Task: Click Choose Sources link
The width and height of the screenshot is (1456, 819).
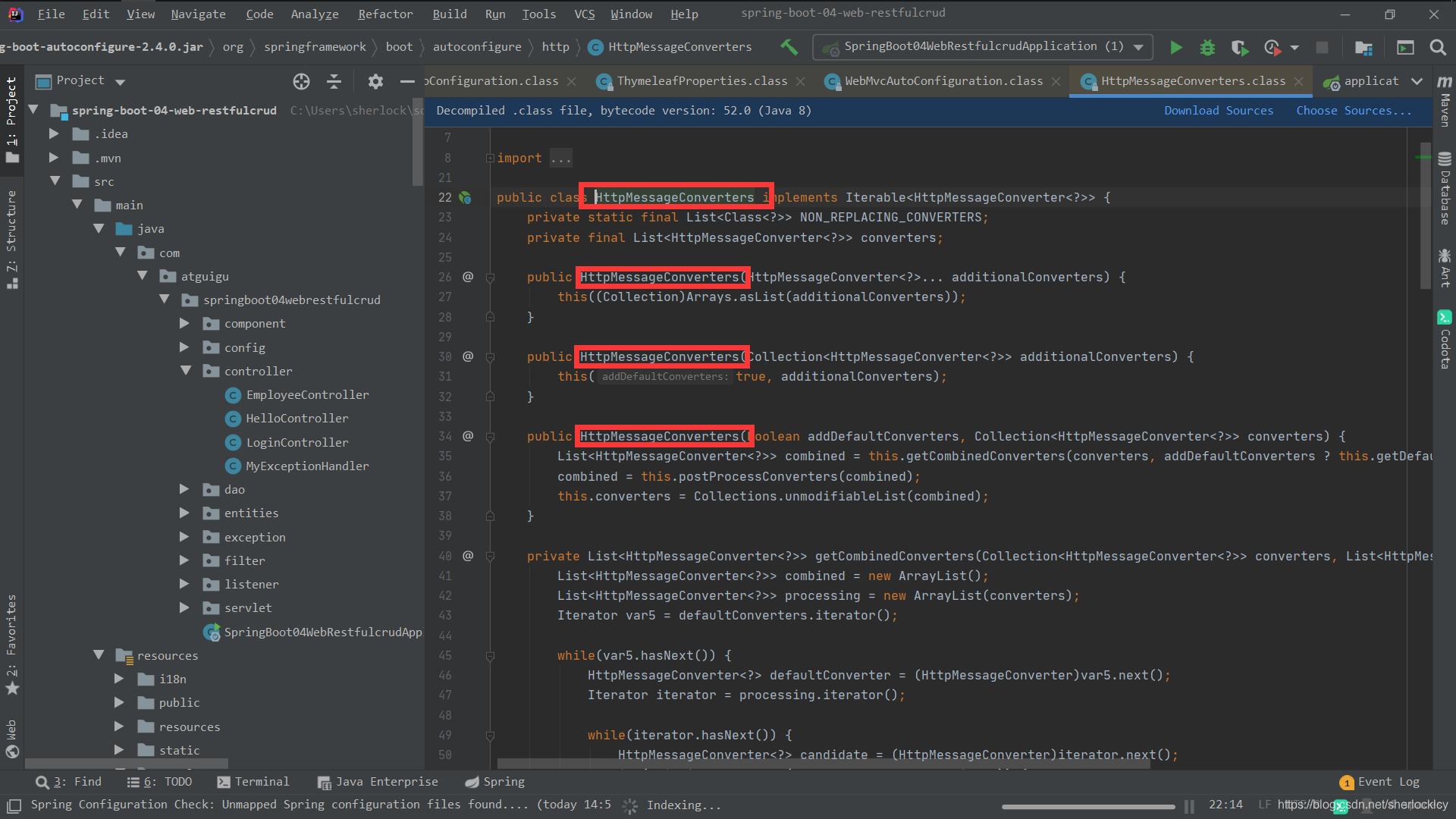Action: pos(1354,111)
